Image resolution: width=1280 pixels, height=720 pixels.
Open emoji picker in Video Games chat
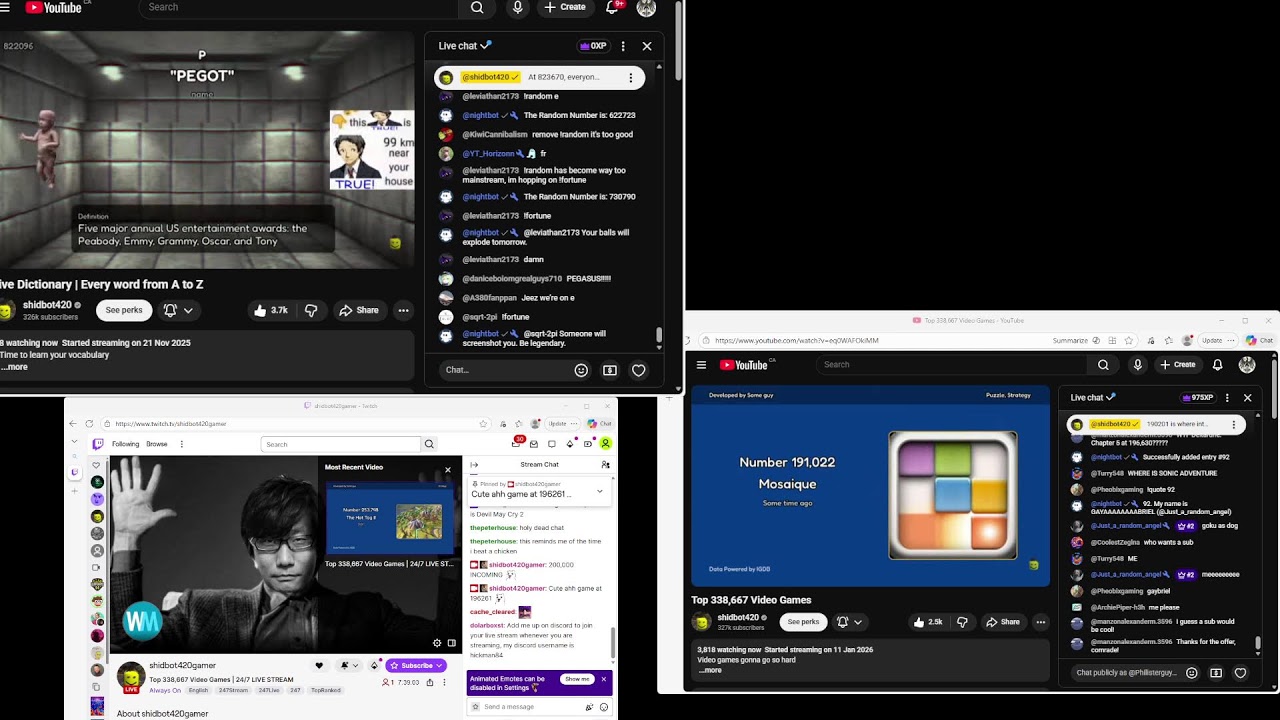(x=1192, y=673)
